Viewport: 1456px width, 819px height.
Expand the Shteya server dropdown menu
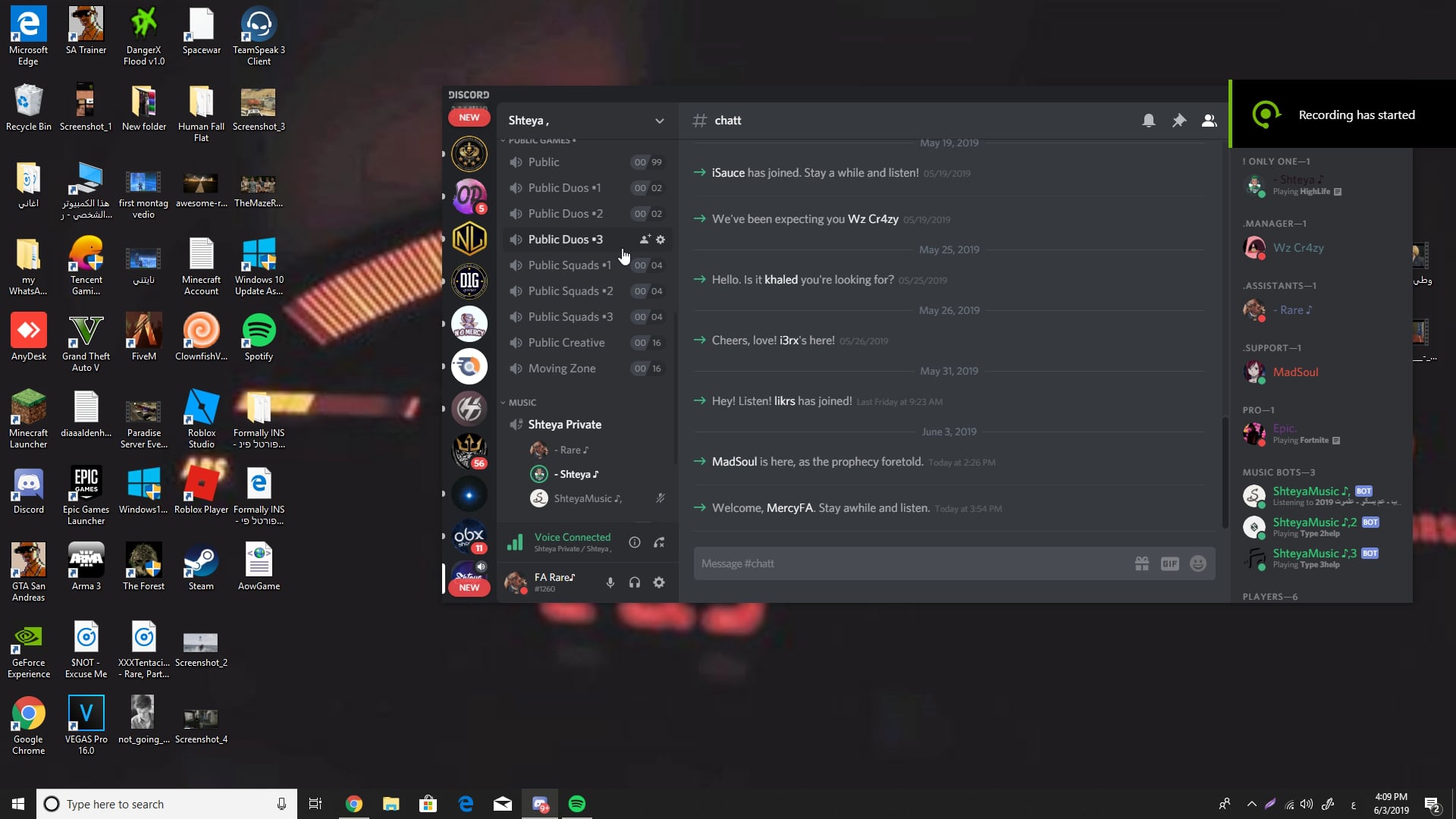660,121
